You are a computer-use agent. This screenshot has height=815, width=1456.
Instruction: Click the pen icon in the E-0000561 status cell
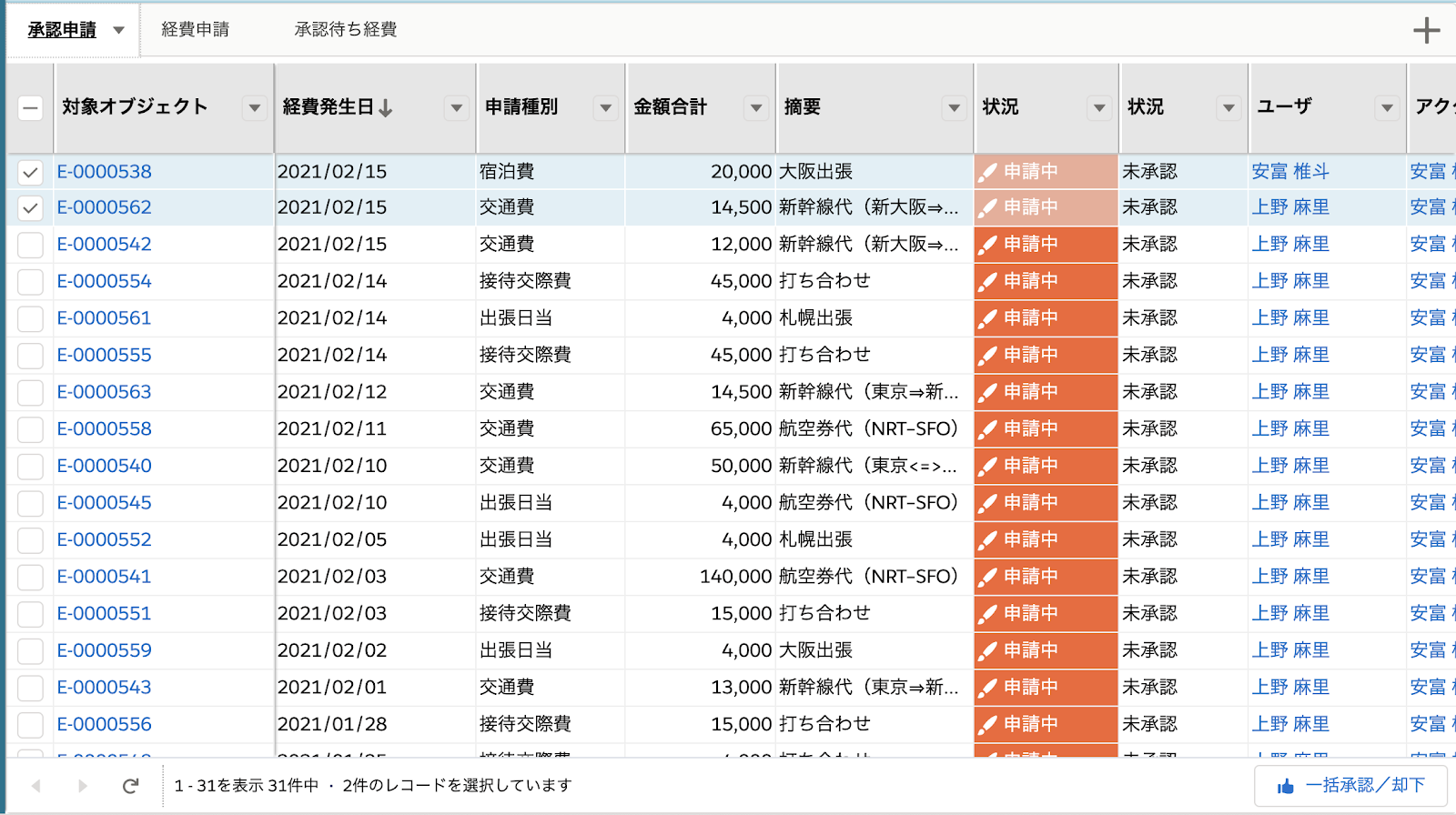(x=987, y=318)
